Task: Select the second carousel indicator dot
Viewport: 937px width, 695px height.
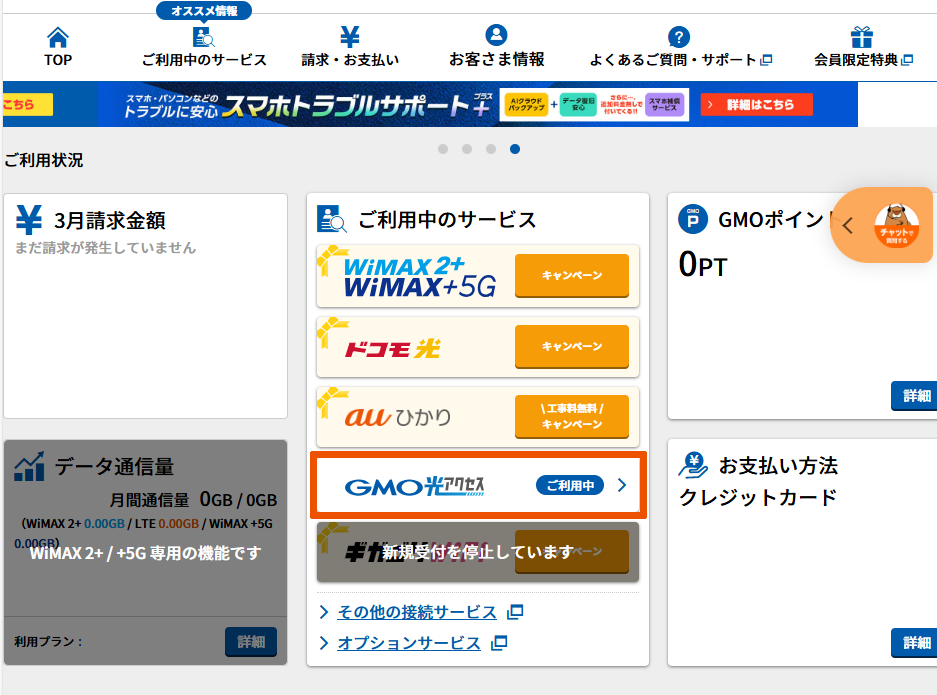Action: pos(466,149)
